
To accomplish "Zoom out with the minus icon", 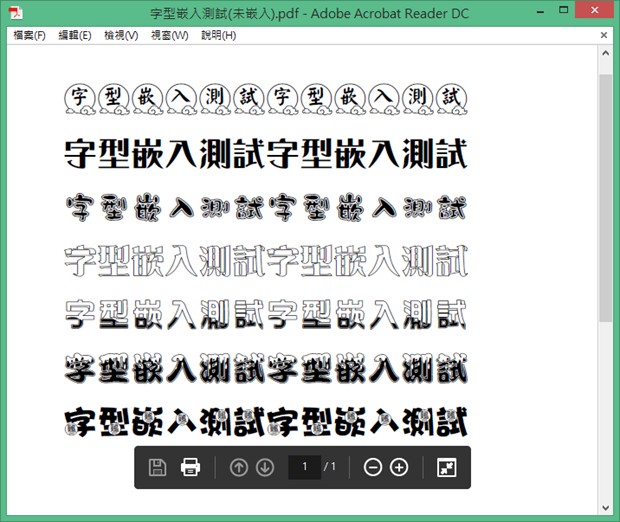I will [372, 467].
